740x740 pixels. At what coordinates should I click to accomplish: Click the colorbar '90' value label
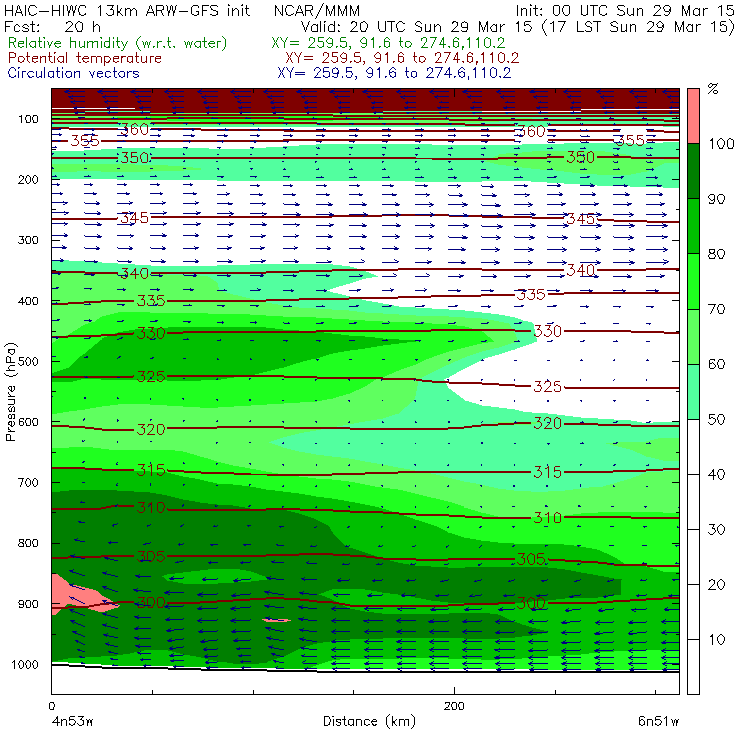[x=716, y=199]
